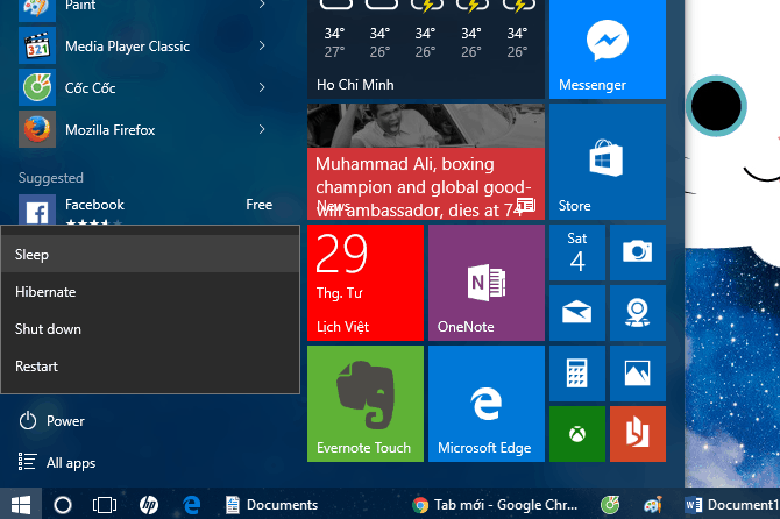The height and width of the screenshot is (519, 780).
Task: Open the OneNote tile
Action: (x=486, y=283)
